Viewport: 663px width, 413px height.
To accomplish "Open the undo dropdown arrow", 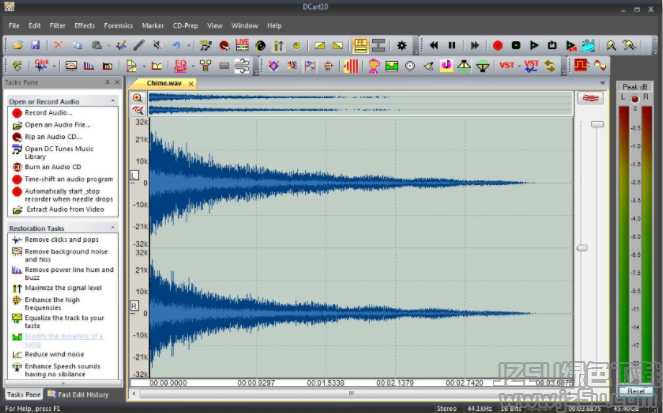I will [188, 46].
